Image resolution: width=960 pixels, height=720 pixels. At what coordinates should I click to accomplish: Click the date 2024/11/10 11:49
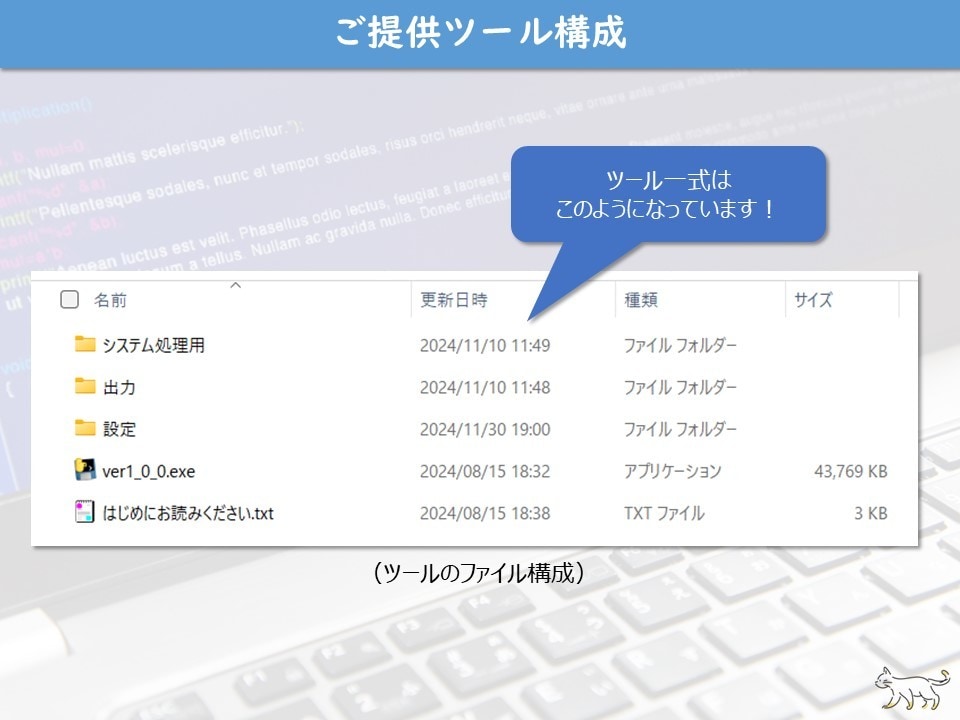[485, 345]
